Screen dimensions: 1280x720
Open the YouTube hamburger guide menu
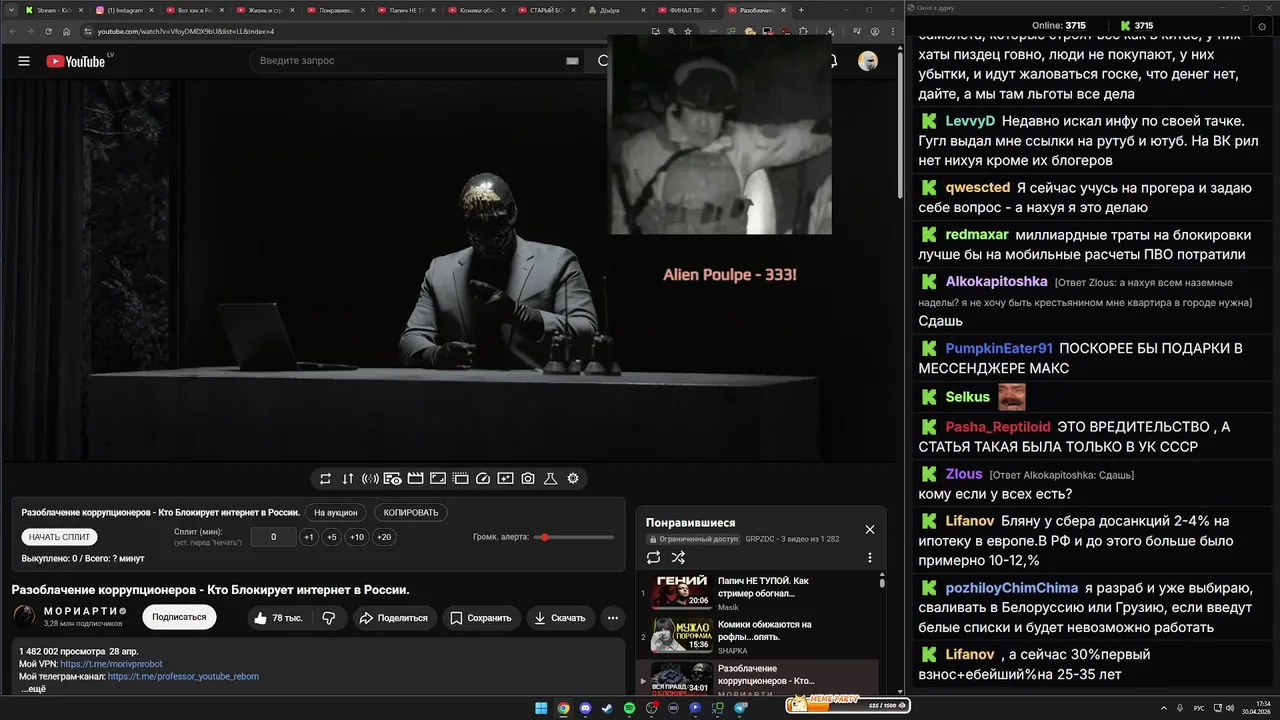pyautogui.click(x=24, y=61)
